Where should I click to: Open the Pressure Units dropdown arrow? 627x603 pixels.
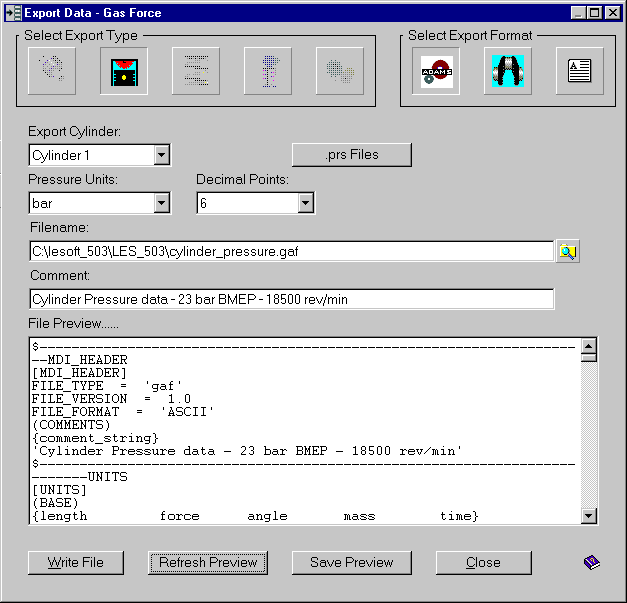point(162,203)
